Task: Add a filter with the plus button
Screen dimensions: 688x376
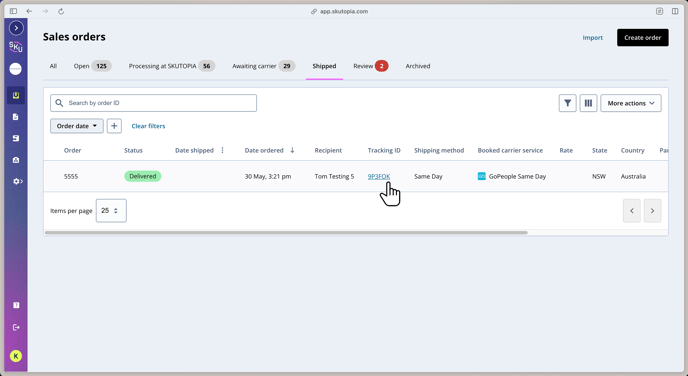Action: (114, 126)
